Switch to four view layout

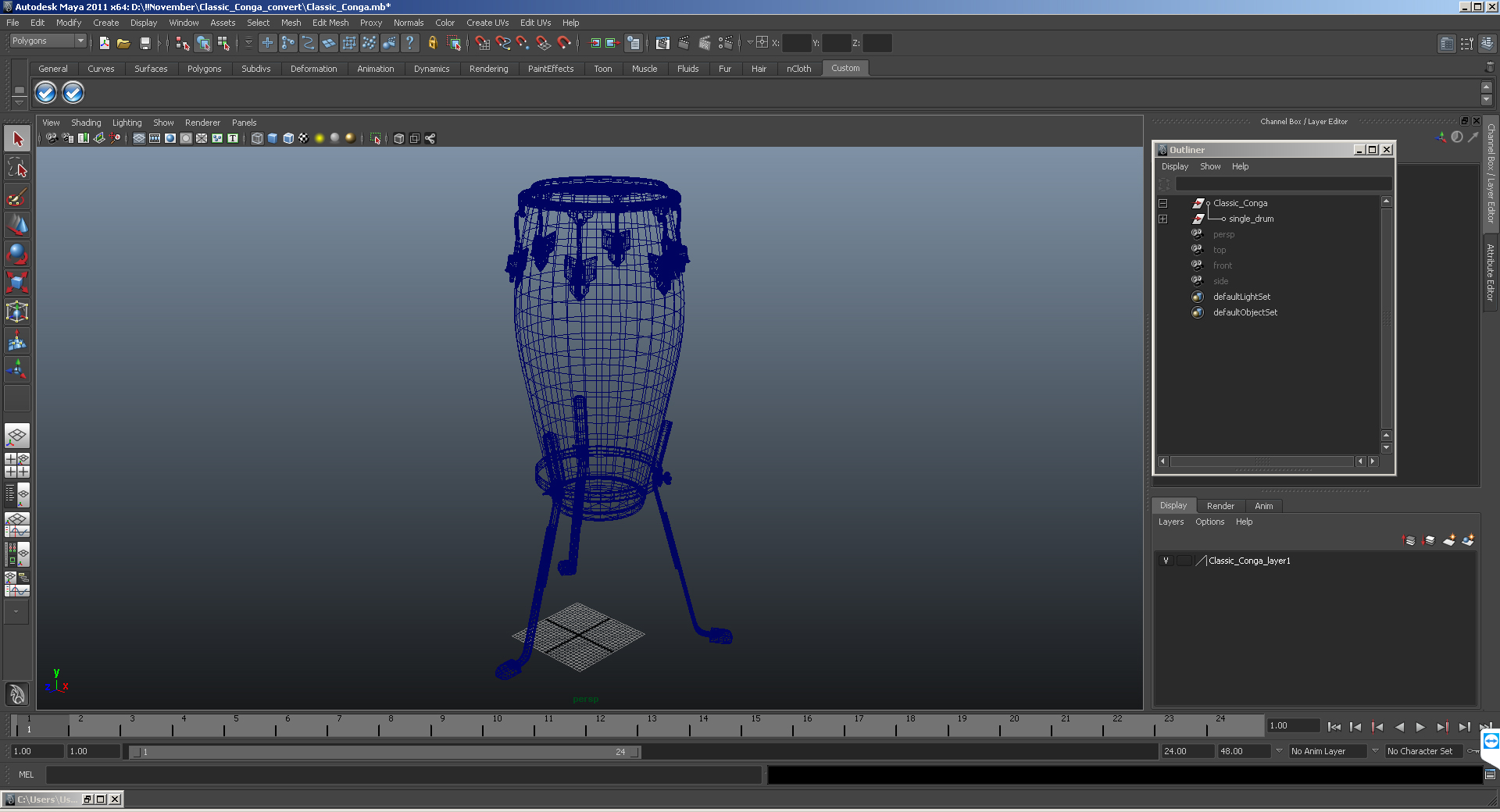point(17,465)
